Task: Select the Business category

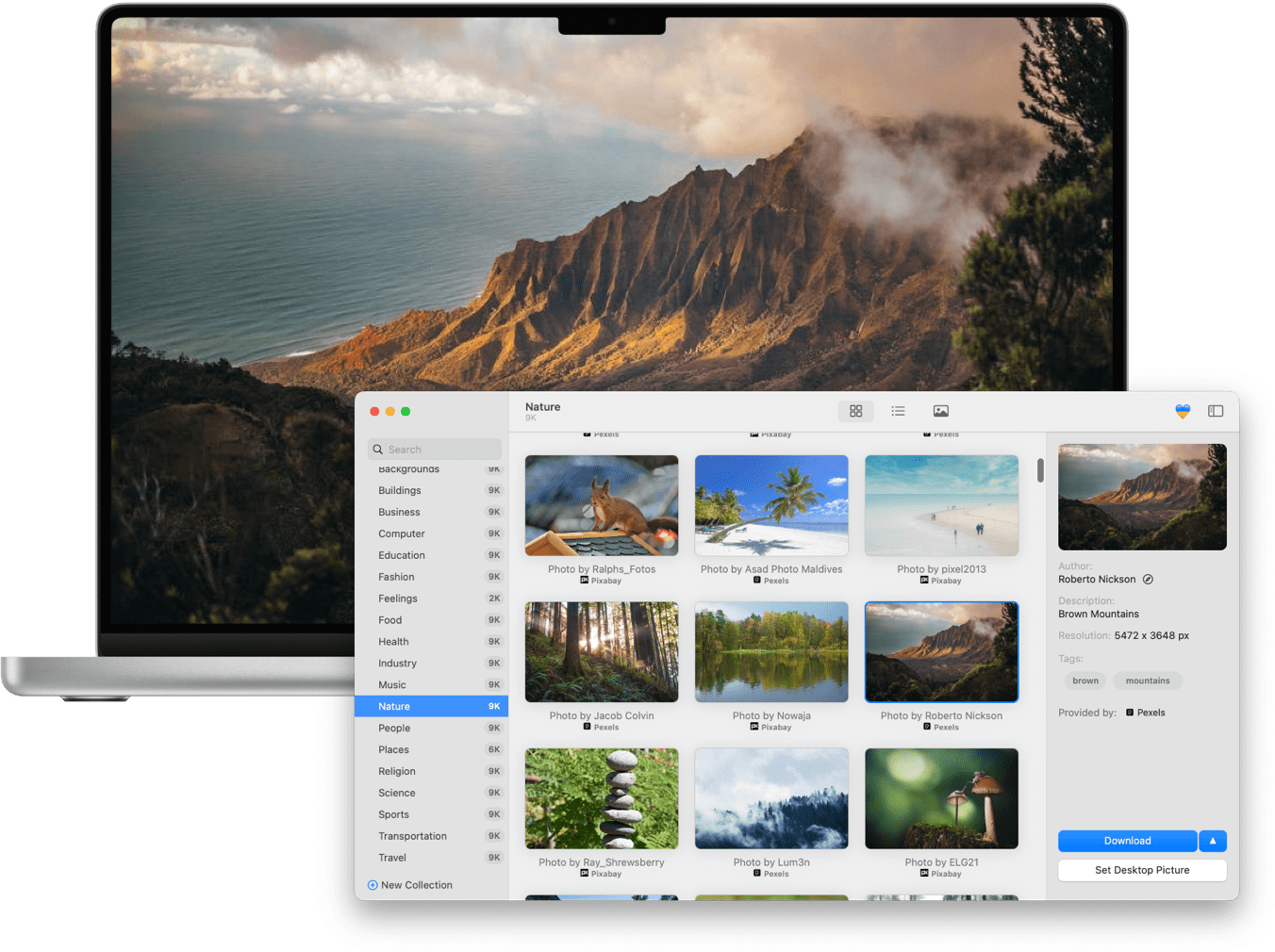Action: pyautogui.click(x=431, y=512)
